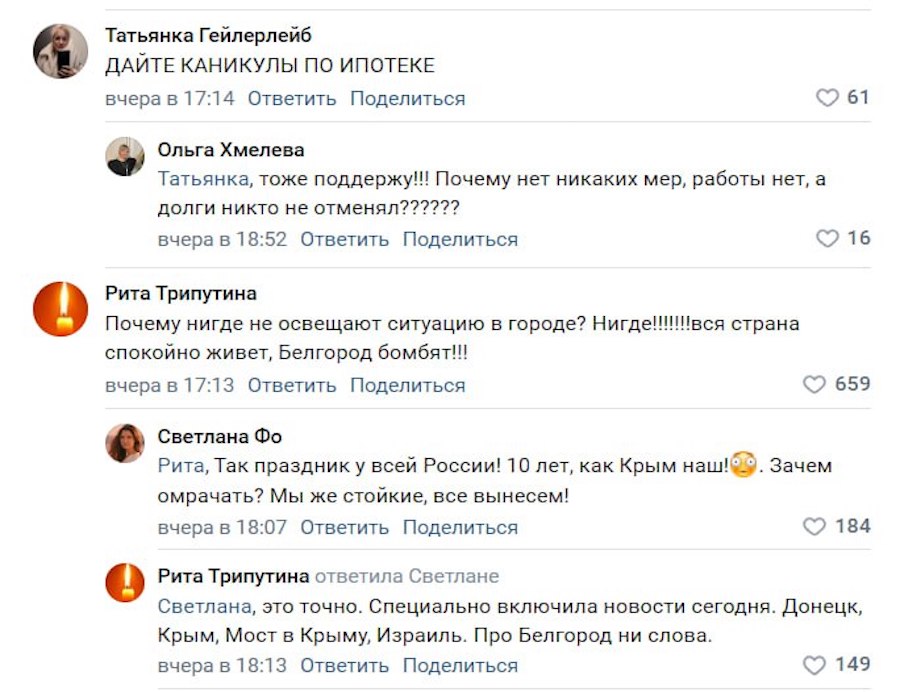Like Татьянка Гейлерлейб's comment with the heart icon
The width and height of the screenshot is (900, 692).
pos(827,98)
